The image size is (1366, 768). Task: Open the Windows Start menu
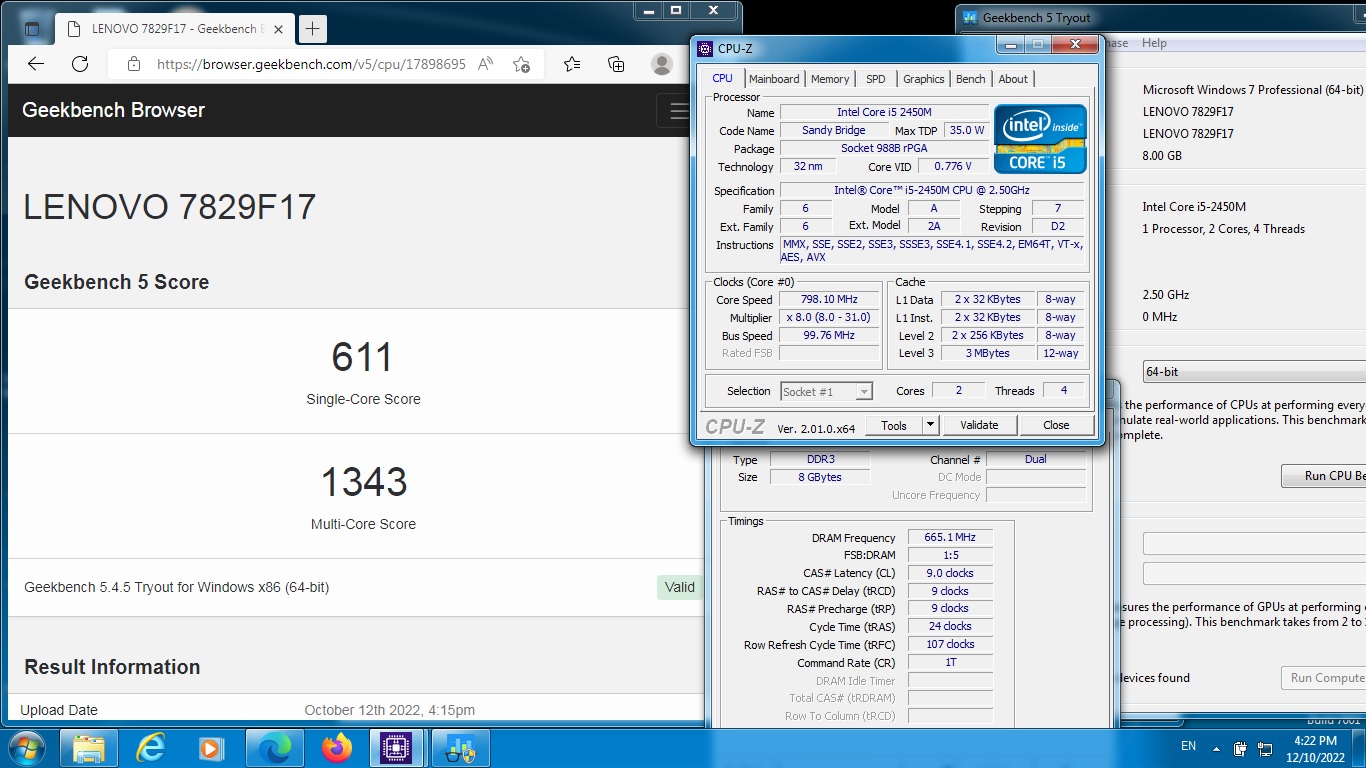click(x=26, y=747)
